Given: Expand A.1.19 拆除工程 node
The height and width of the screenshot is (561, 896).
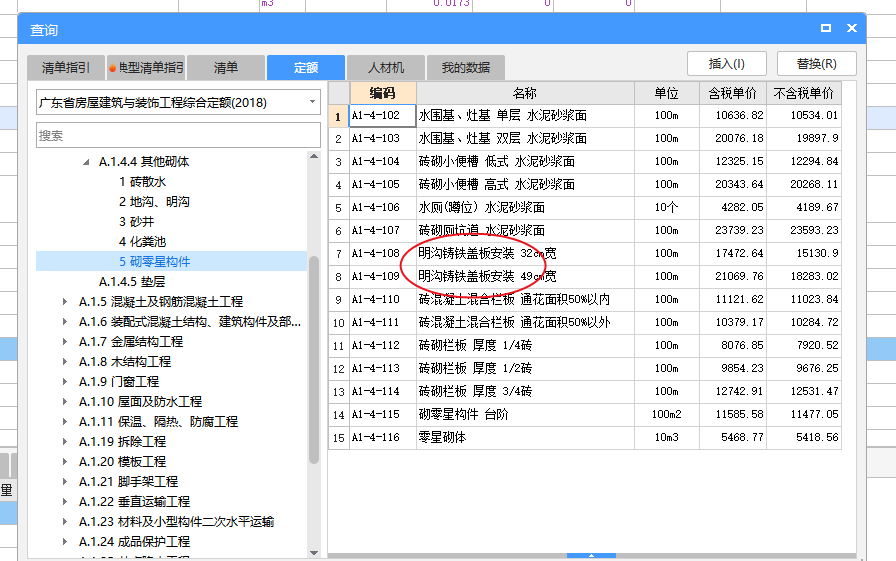Looking at the screenshot, I should 65,442.
